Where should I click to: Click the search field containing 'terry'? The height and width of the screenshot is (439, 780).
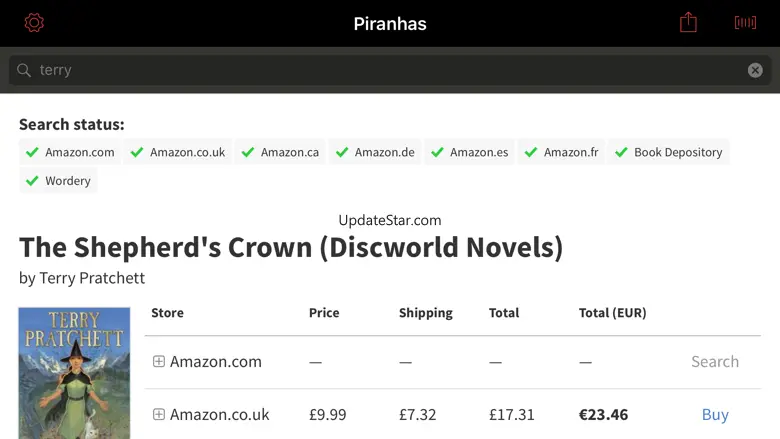pos(390,70)
